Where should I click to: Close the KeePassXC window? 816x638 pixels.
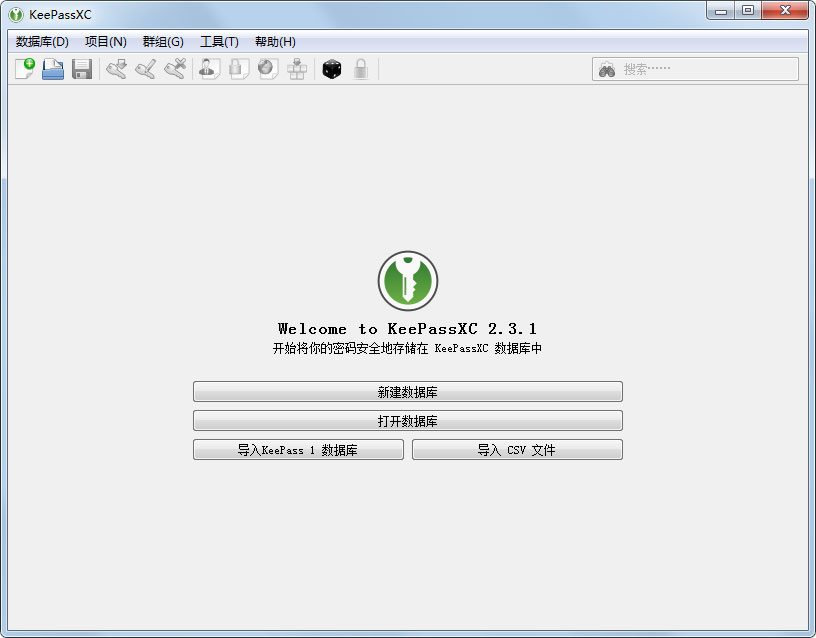(x=785, y=10)
